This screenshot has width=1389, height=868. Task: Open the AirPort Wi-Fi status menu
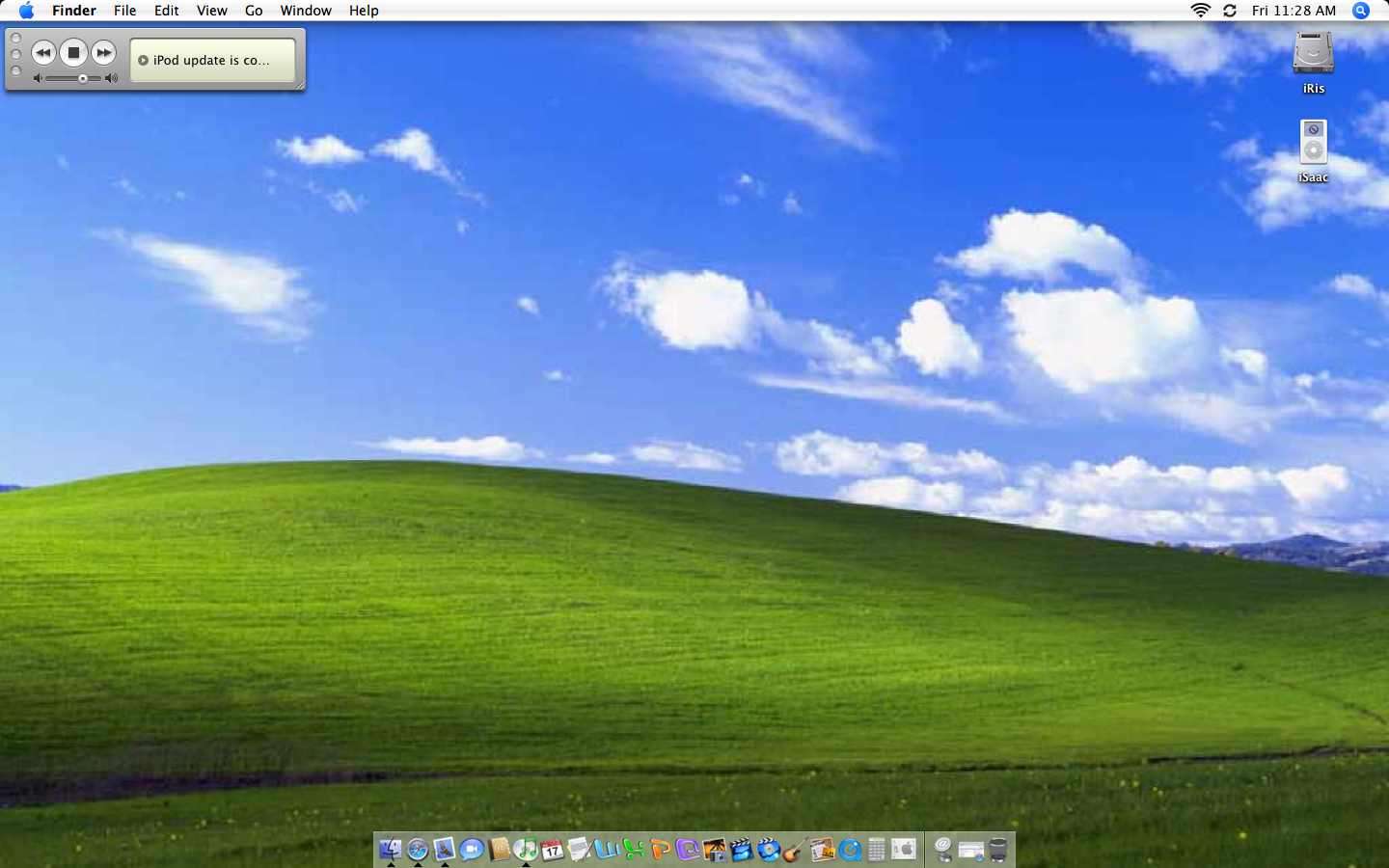point(1201,11)
